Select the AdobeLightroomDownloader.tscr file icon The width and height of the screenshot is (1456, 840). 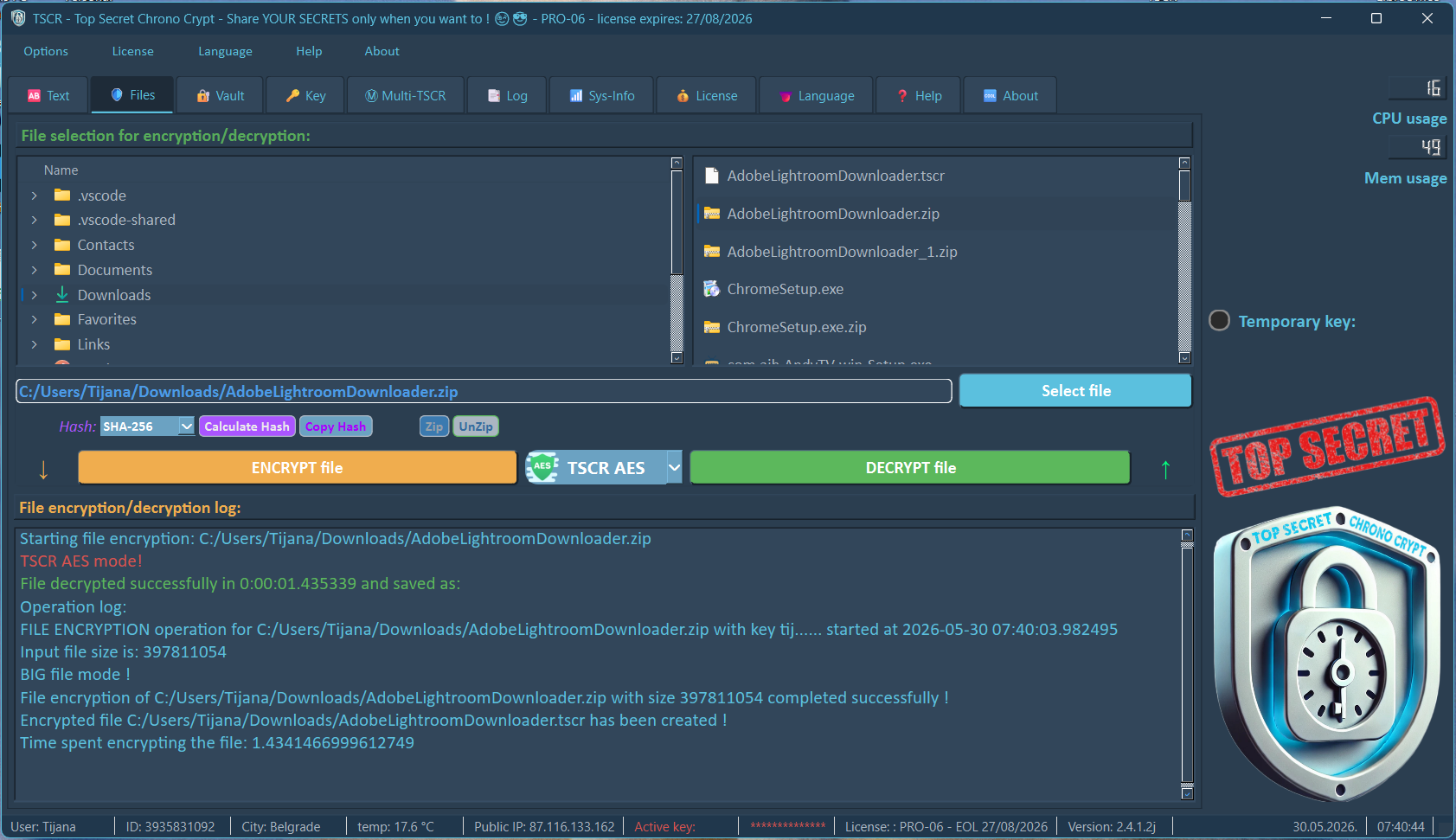point(712,176)
